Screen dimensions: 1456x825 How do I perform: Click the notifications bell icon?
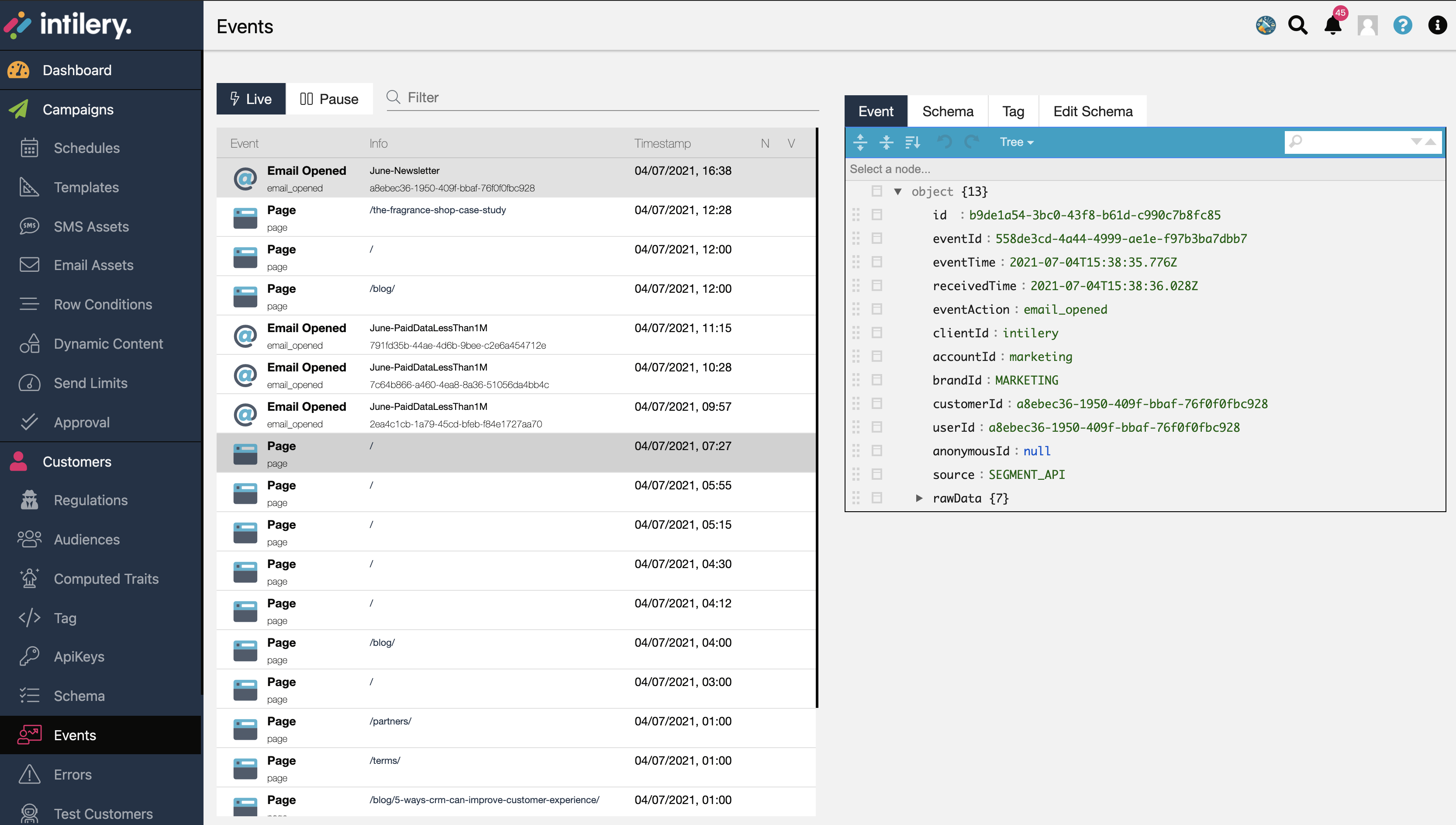tap(1332, 25)
